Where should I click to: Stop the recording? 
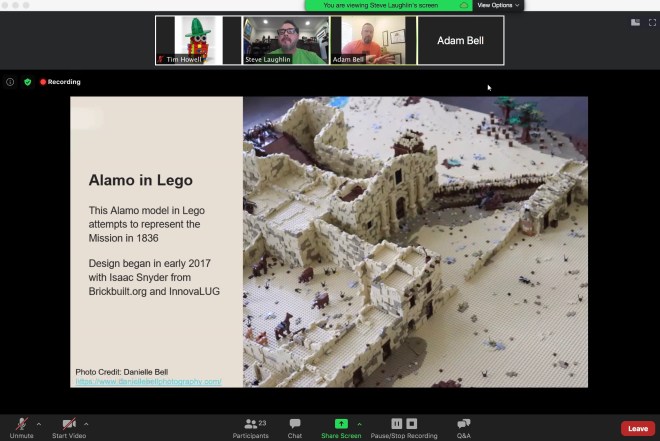tap(411, 423)
